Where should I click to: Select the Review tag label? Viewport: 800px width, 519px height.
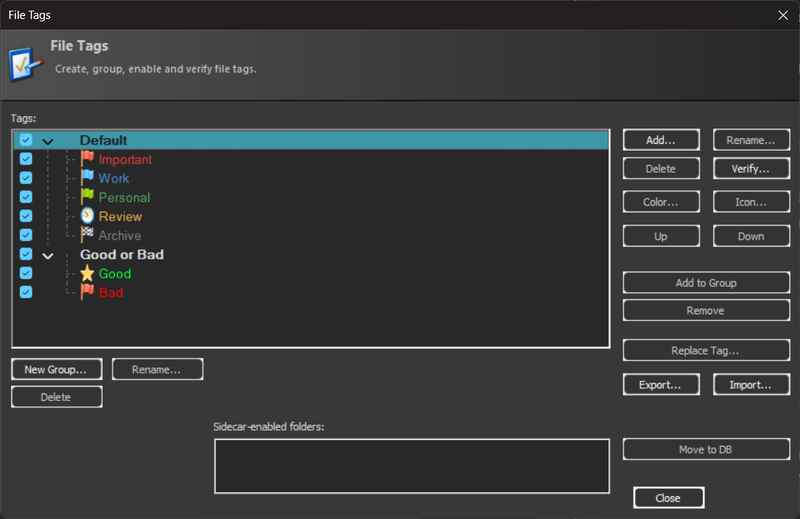click(120, 216)
